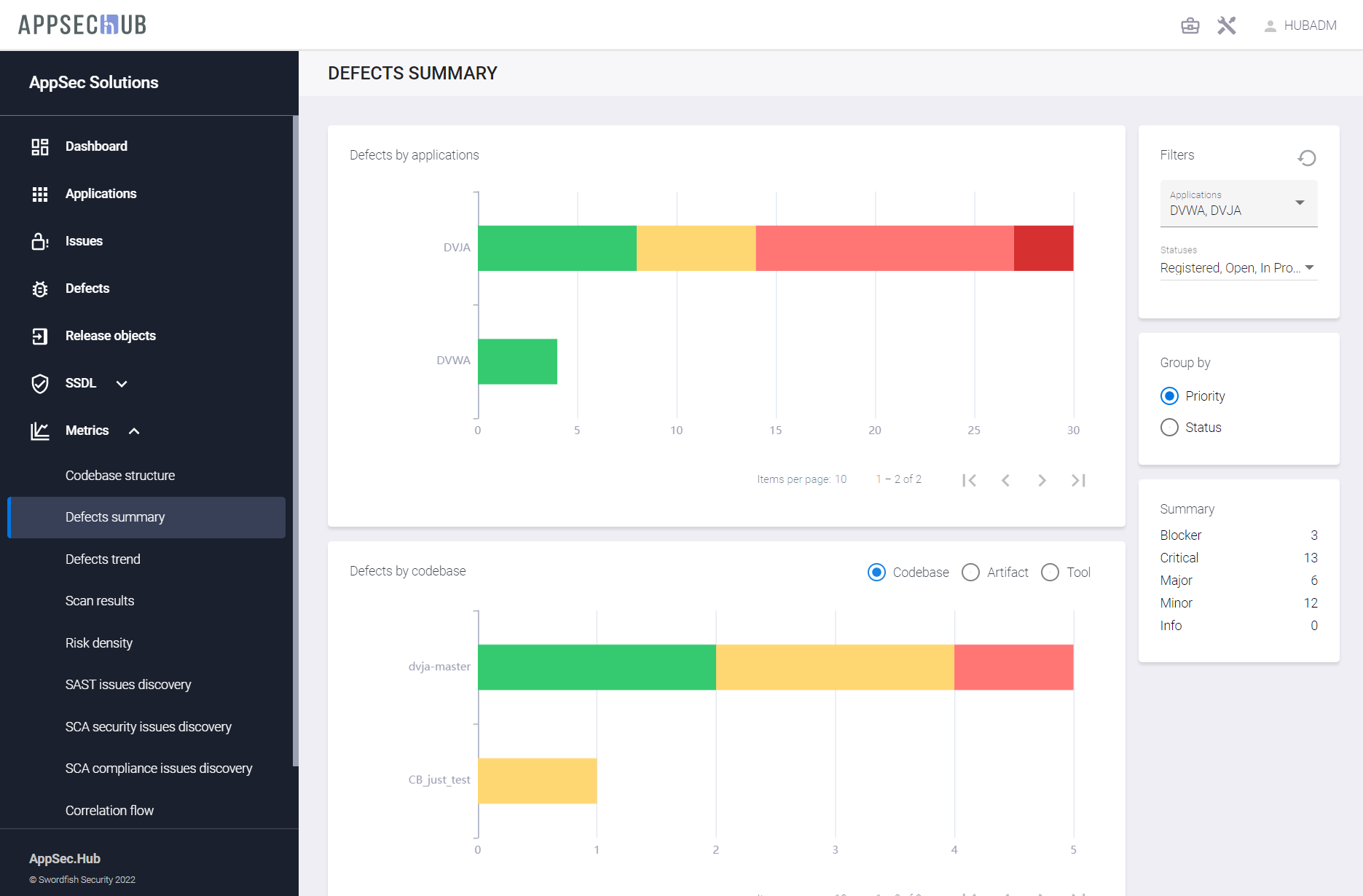Reset filters with the refresh icon
Image resolution: width=1363 pixels, height=896 pixels.
point(1307,158)
